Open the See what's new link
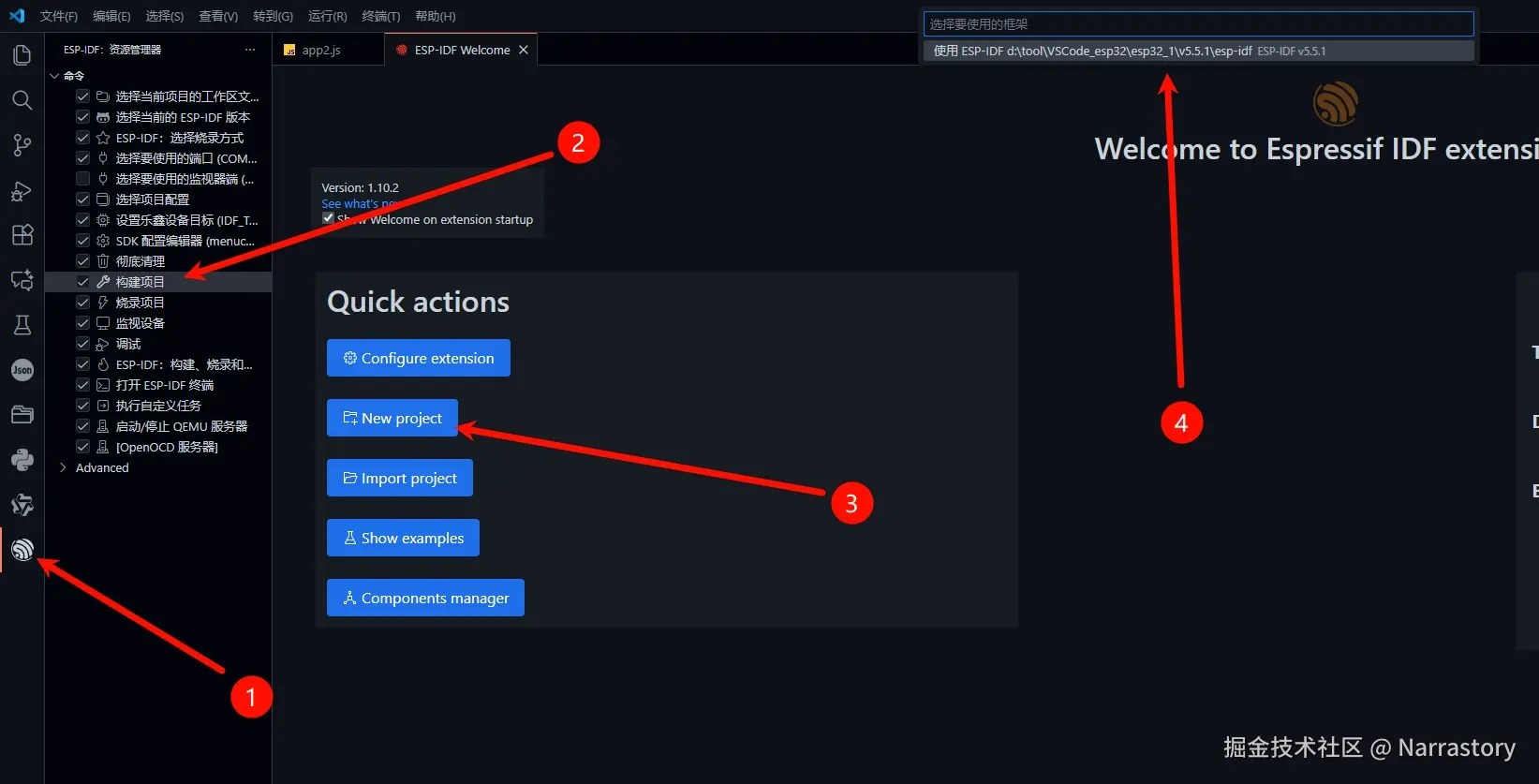Viewport: 1539px width, 784px height. click(x=361, y=203)
